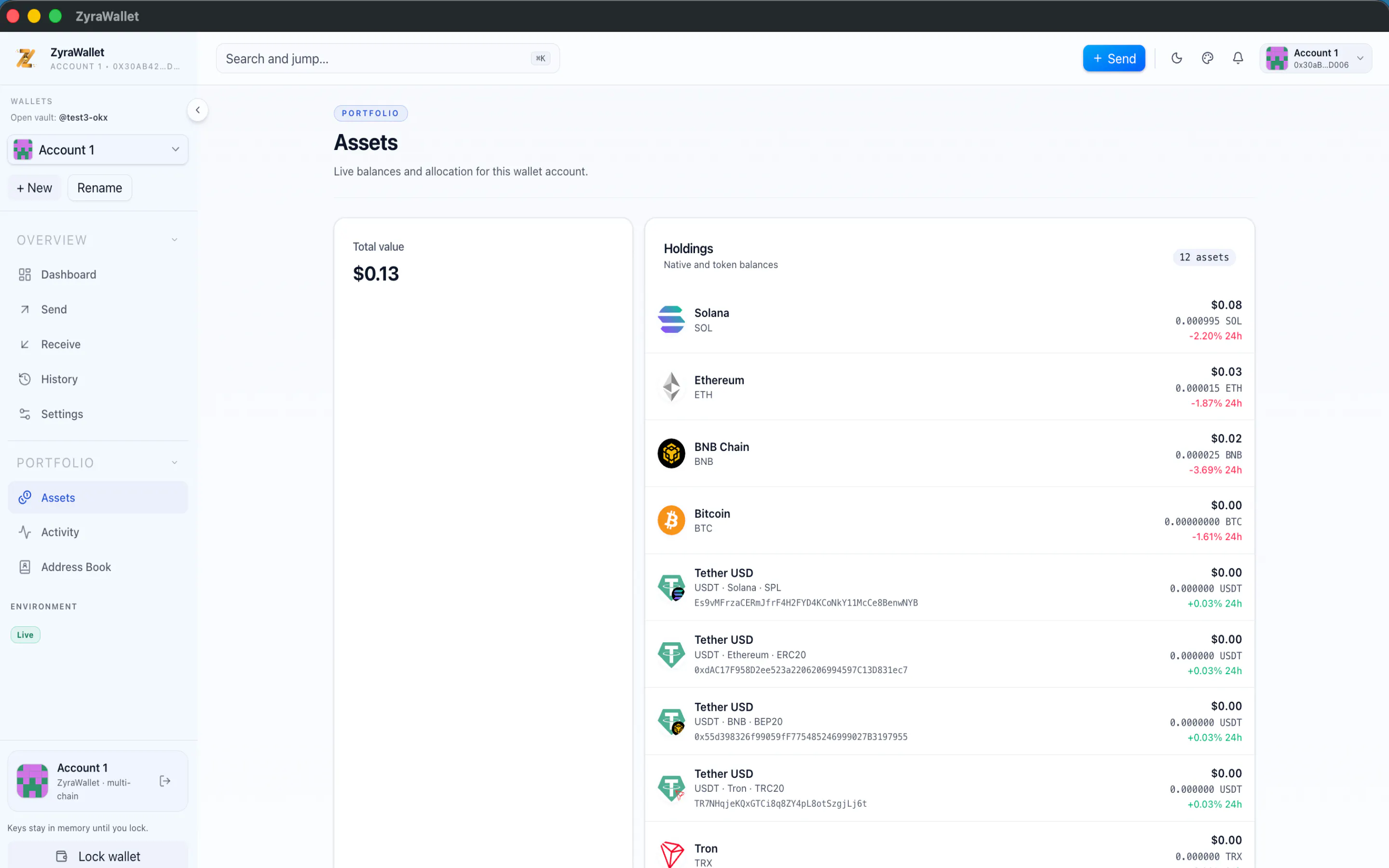This screenshot has height=868, width=1389.
Task: Click the + New wallet button
Action: pos(34,188)
